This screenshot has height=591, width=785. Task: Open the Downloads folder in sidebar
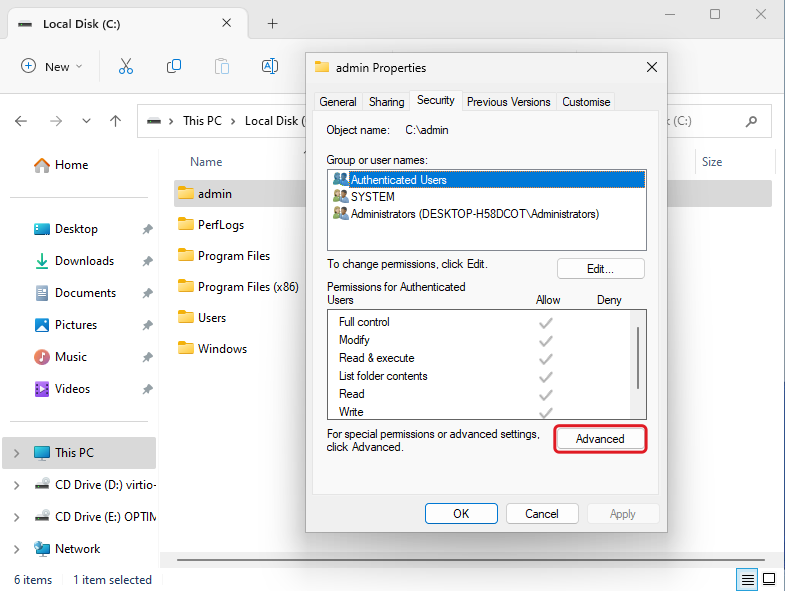pyautogui.click(x=84, y=261)
